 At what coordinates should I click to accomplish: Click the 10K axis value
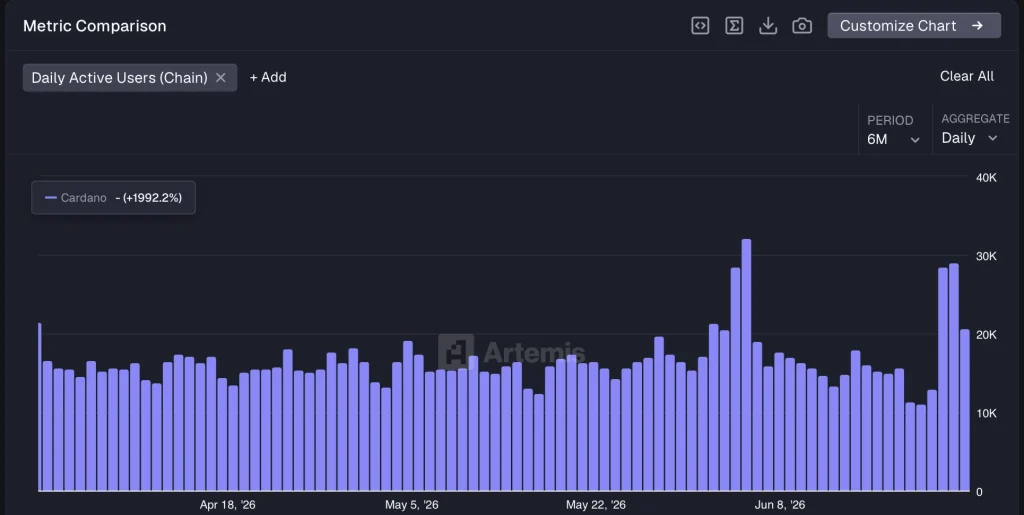[986, 413]
